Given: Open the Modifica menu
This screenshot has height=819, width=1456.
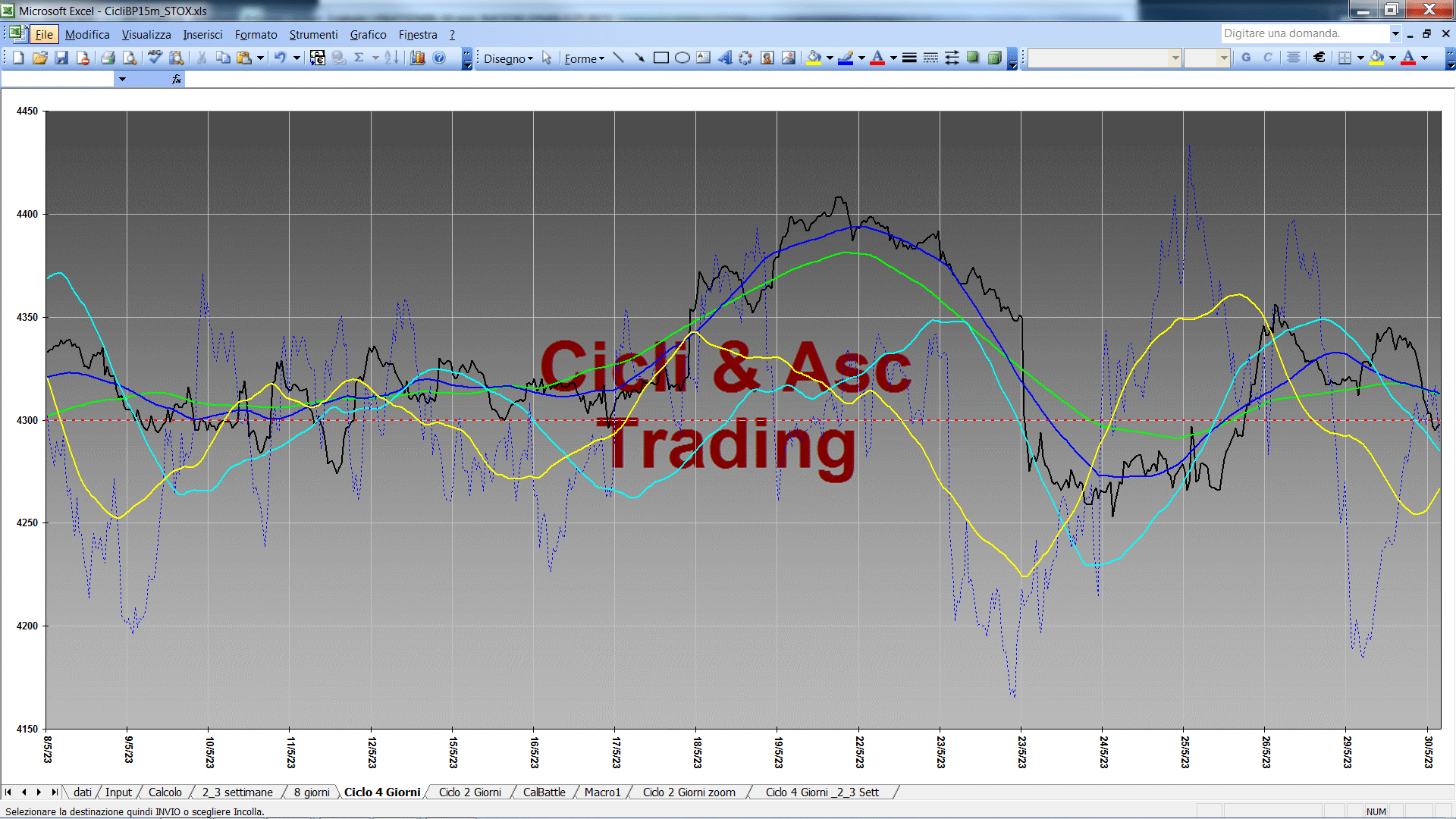Looking at the screenshot, I should [87, 34].
